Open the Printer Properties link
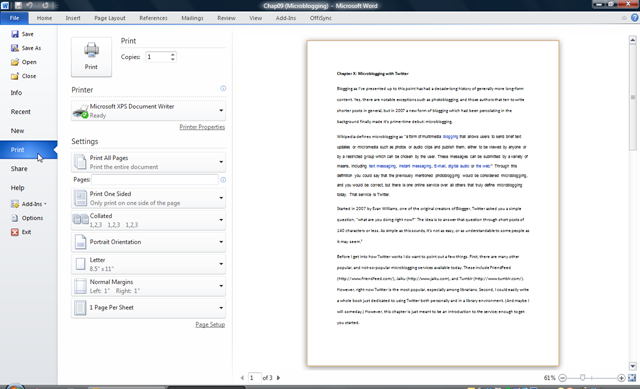This screenshot has height=389, width=640. pyautogui.click(x=202, y=127)
